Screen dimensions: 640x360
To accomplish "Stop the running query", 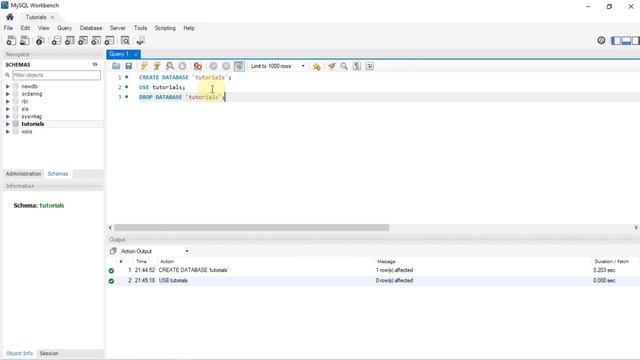I will pos(182,66).
